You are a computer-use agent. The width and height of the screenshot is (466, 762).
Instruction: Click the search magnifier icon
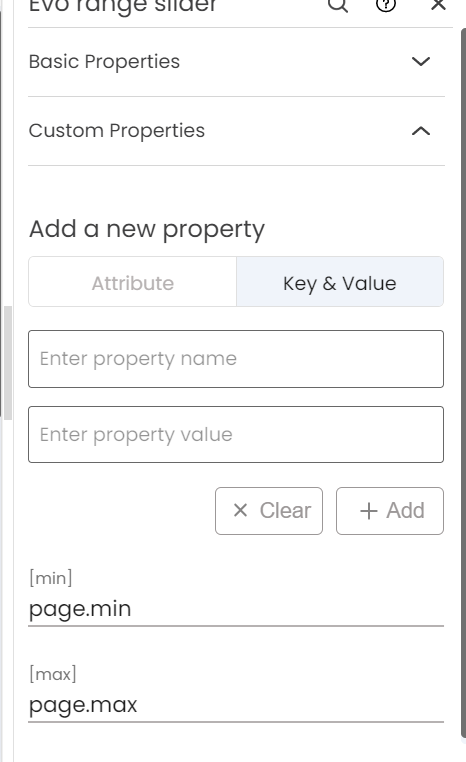click(338, 5)
